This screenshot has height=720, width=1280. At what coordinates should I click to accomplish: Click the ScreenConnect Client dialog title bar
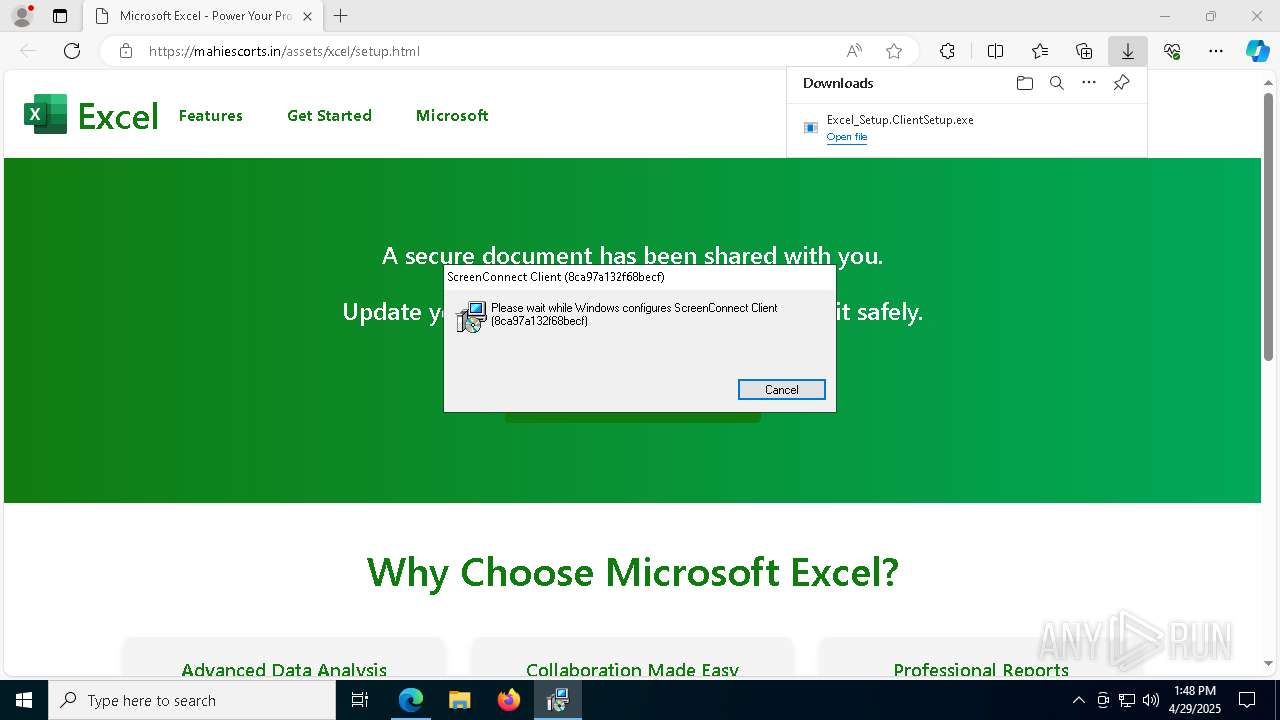639,277
